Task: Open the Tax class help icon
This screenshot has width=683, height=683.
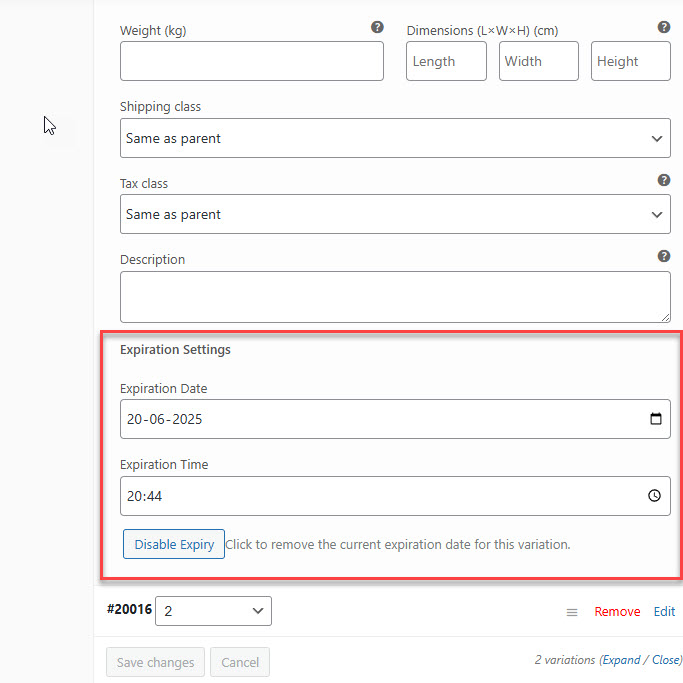Action: coord(663,180)
